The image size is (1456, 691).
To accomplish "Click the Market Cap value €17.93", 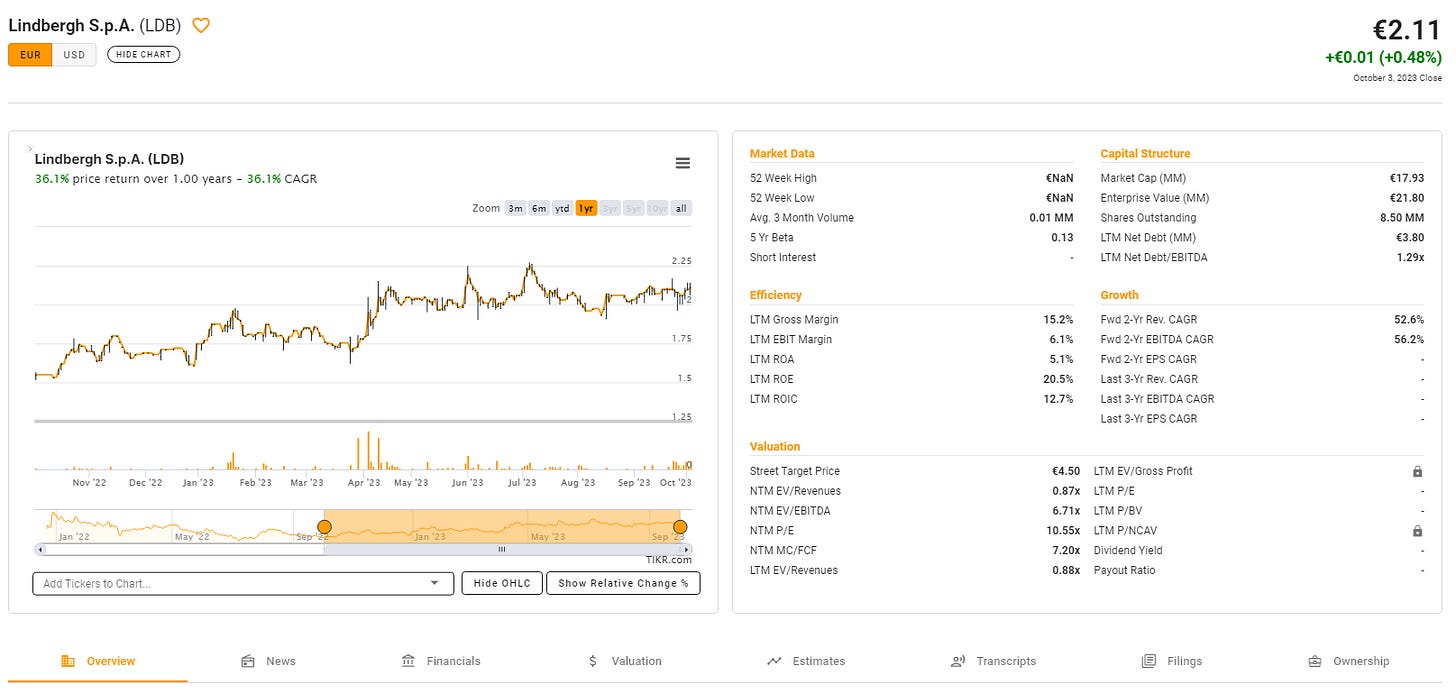I will 1407,178.
